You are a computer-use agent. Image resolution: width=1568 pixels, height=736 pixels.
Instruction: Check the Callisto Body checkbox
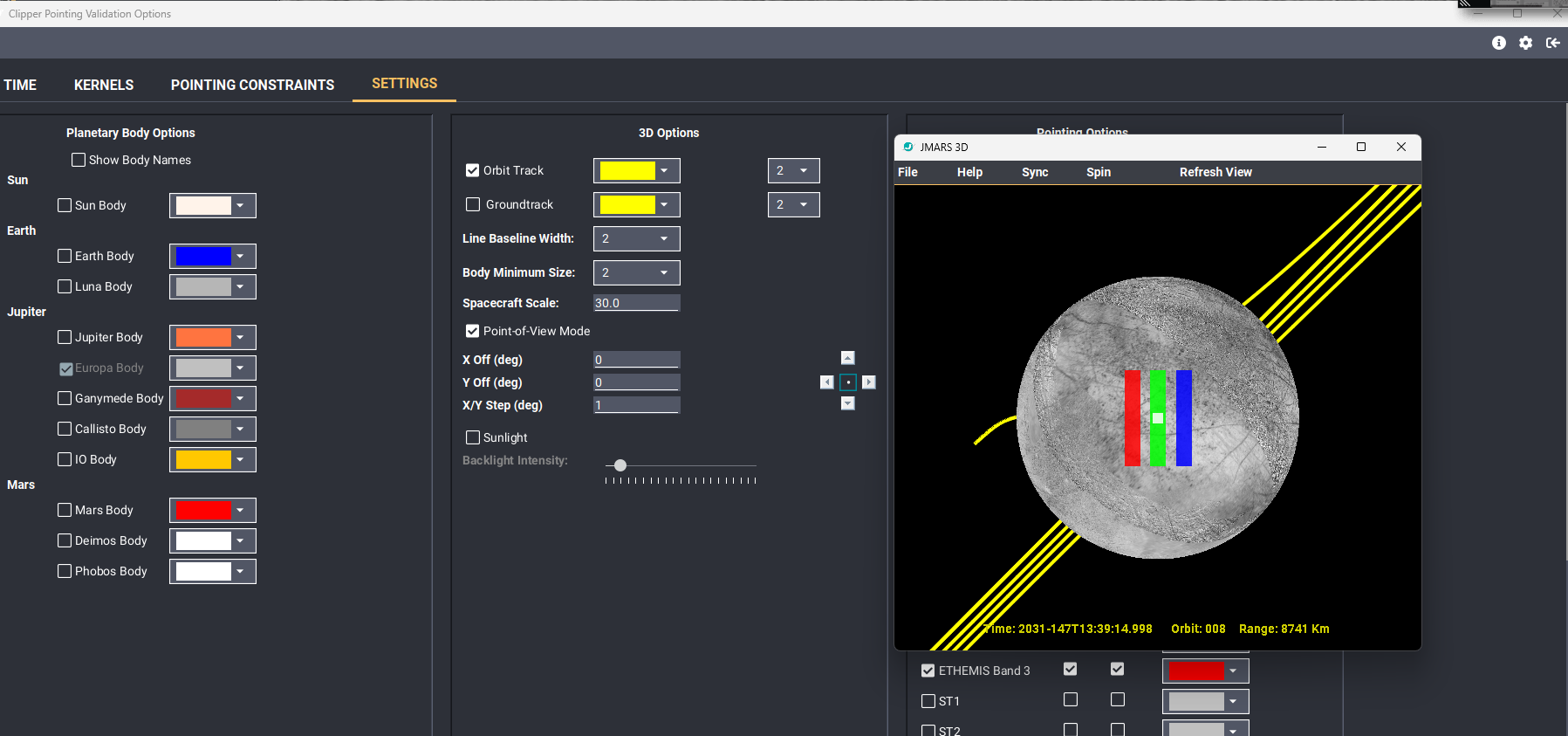tap(65, 429)
